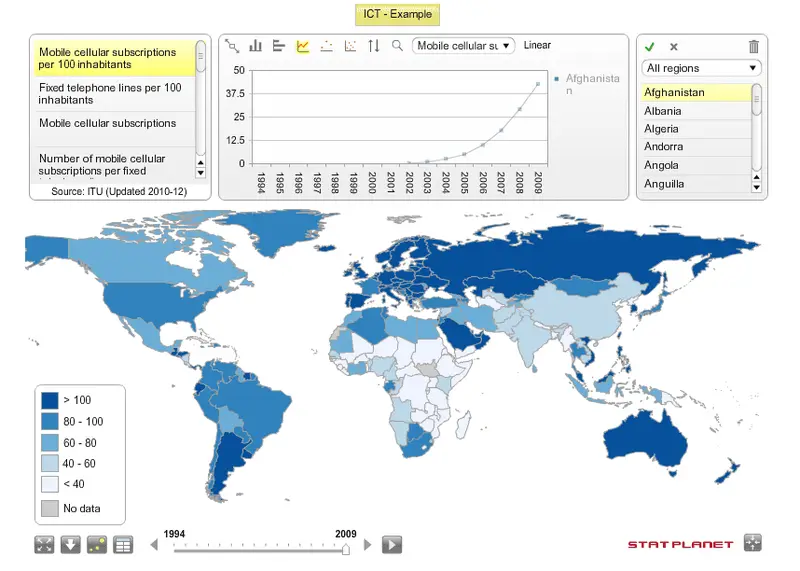This screenshot has width=800, height=571.
Task: Toggle the Linear scale label
Action: coord(537,45)
